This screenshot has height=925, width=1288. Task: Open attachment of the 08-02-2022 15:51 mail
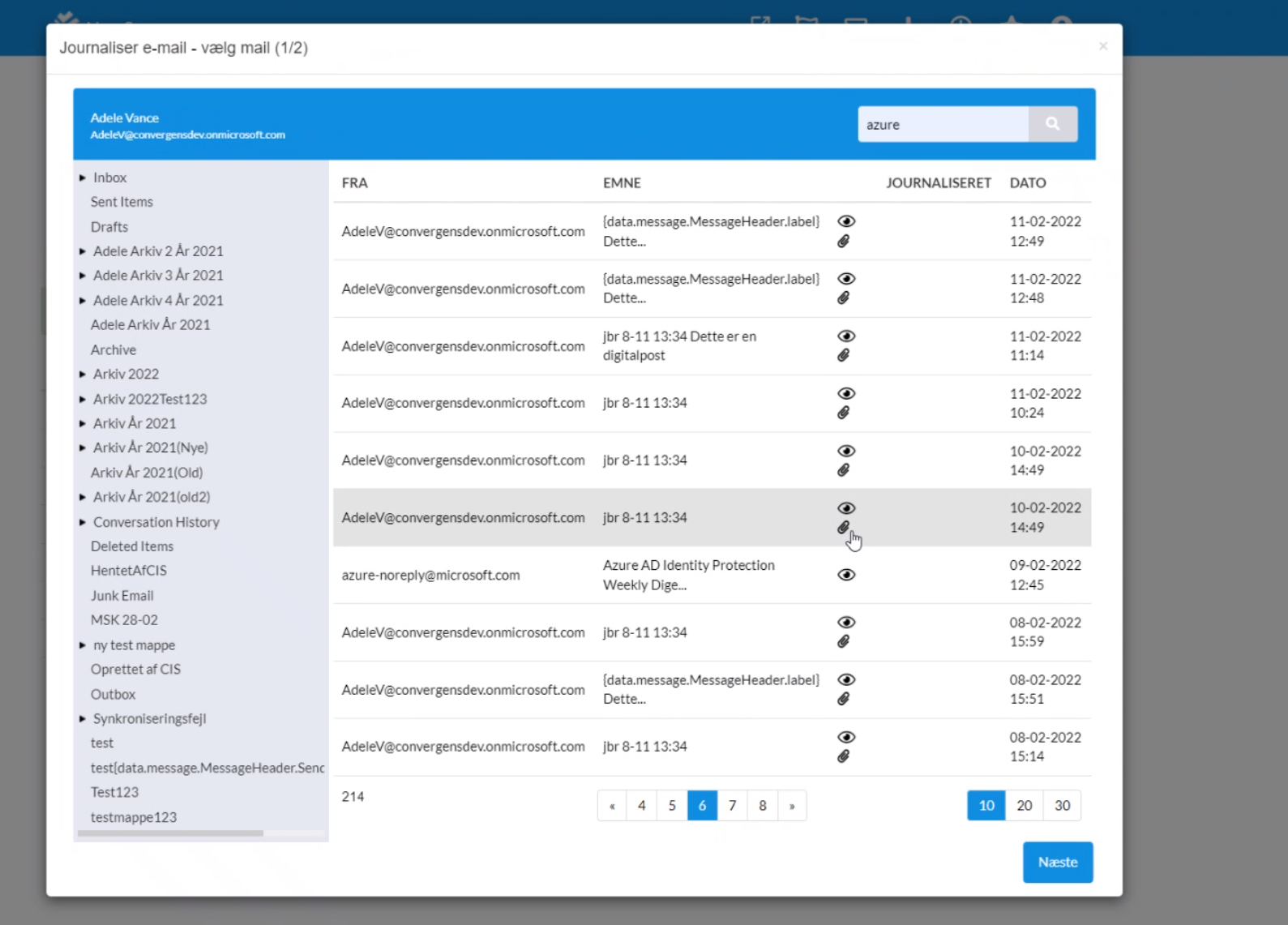click(x=844, y=699)
